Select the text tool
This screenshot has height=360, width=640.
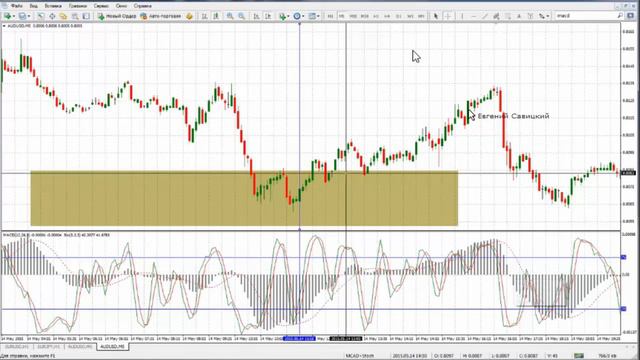coord(519,16)
